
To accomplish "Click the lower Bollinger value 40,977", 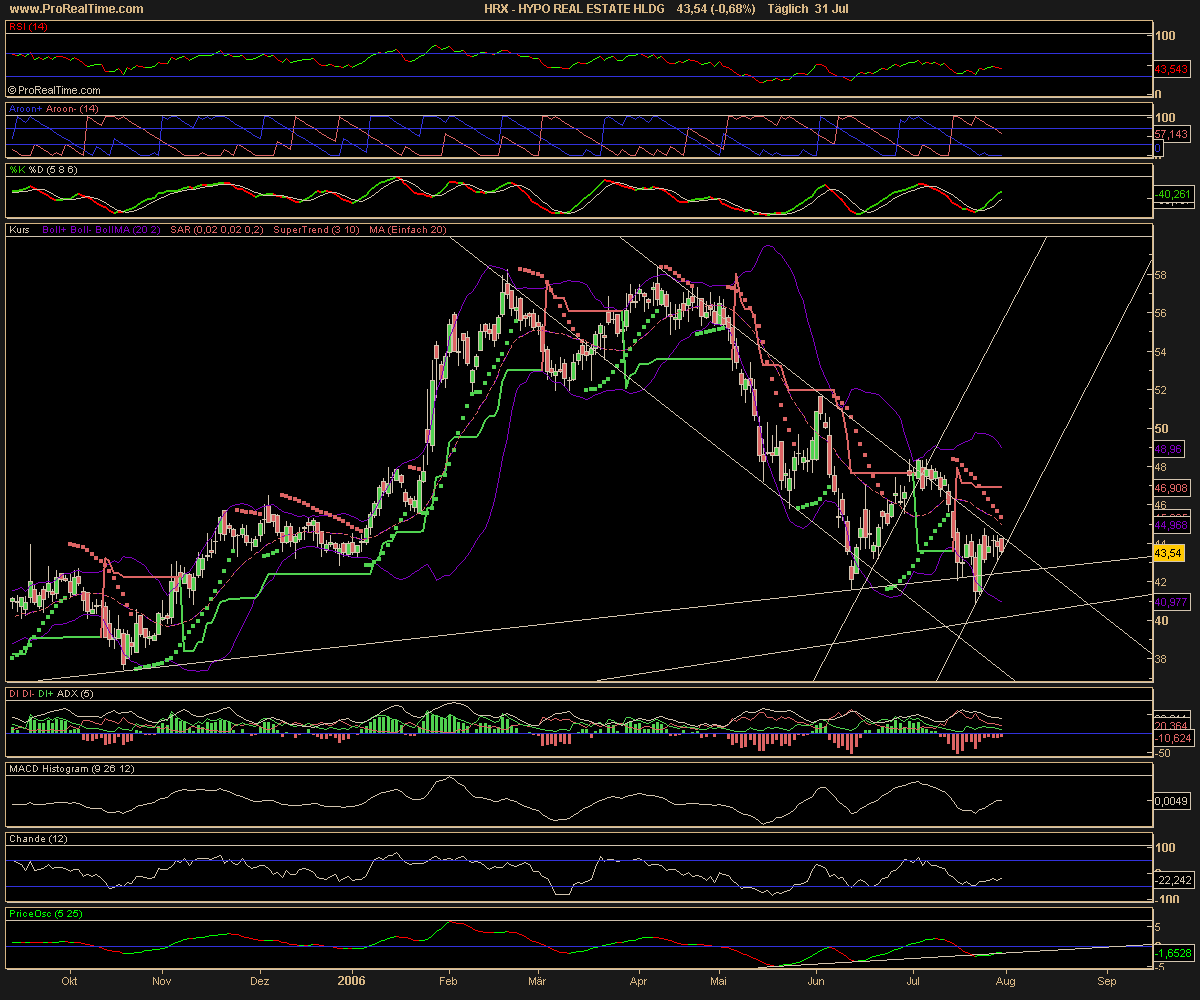I will pos(1170,602).
